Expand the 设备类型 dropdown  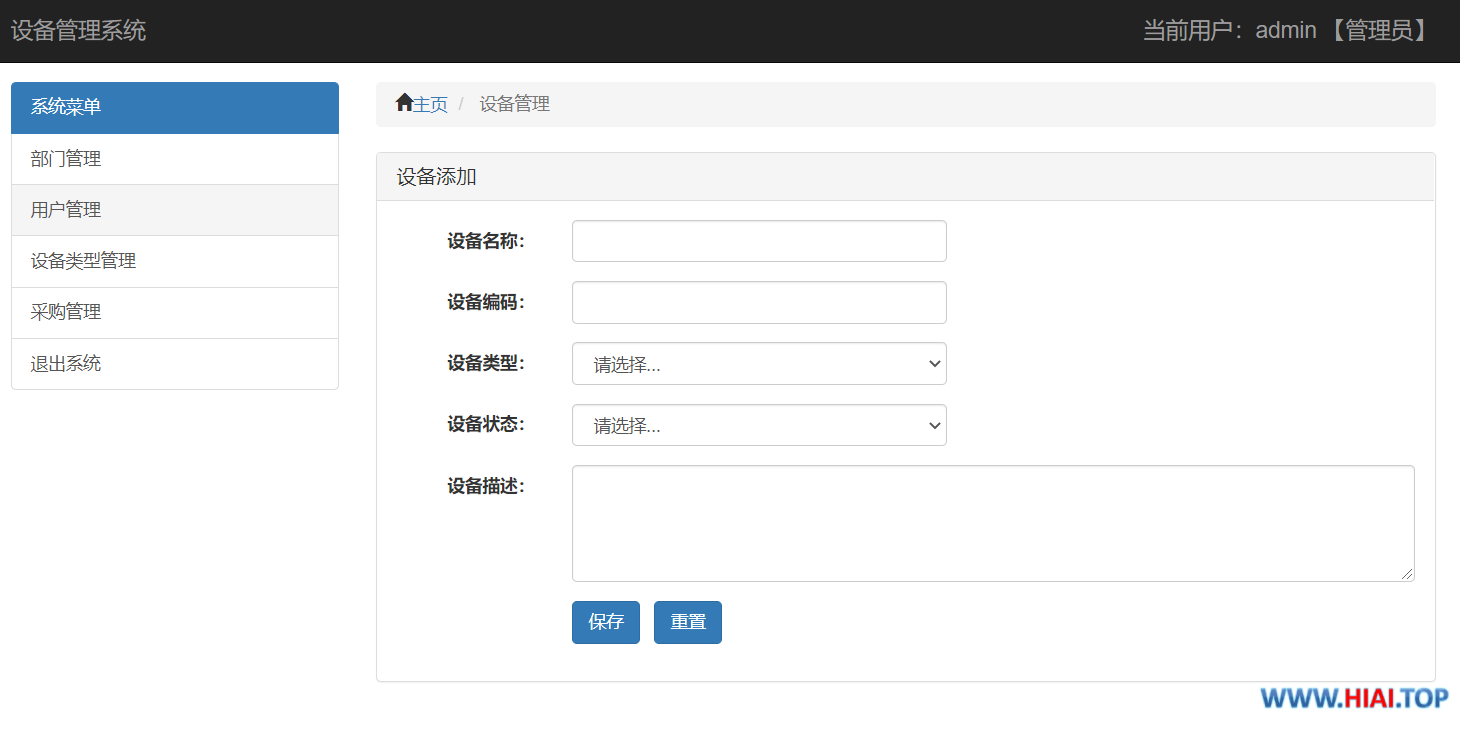[x=759, y=364]
